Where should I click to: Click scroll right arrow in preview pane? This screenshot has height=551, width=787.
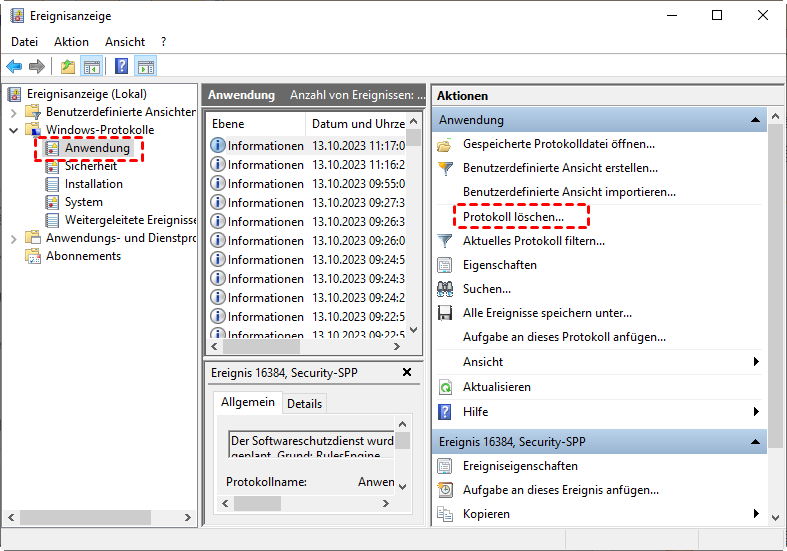[385, 503]
